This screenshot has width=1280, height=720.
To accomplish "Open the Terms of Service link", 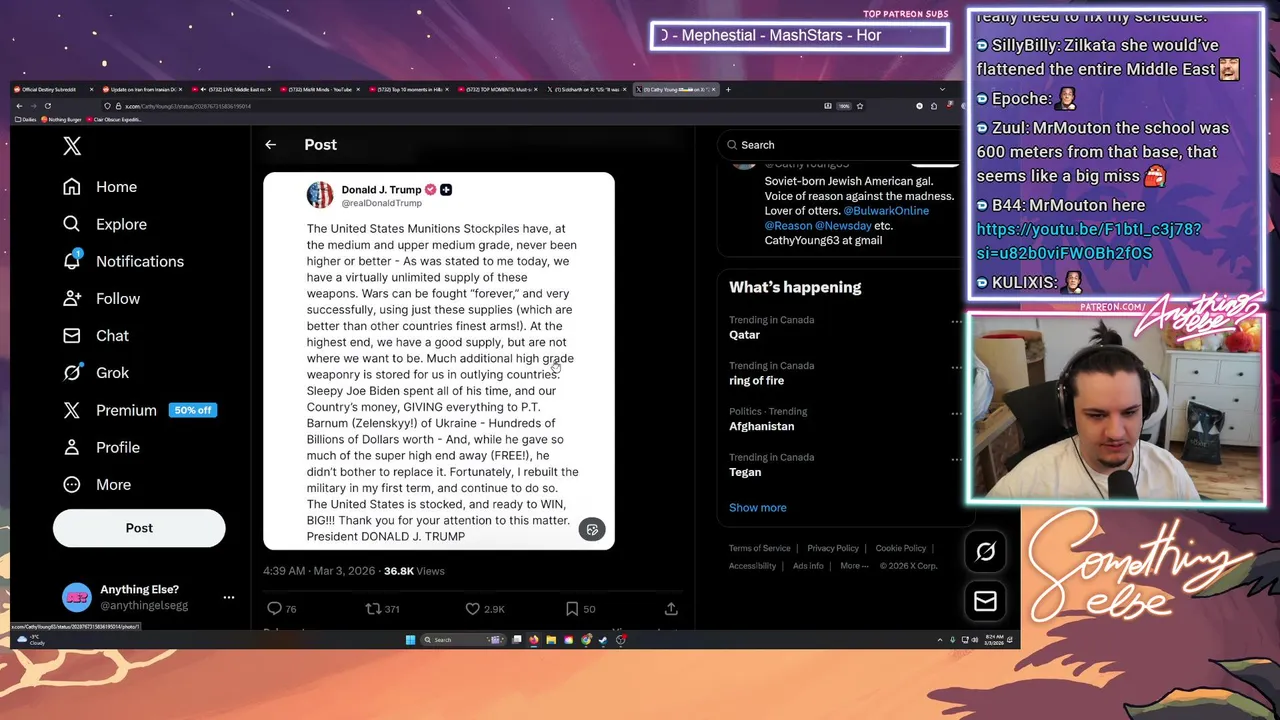I will coord(759,548).
